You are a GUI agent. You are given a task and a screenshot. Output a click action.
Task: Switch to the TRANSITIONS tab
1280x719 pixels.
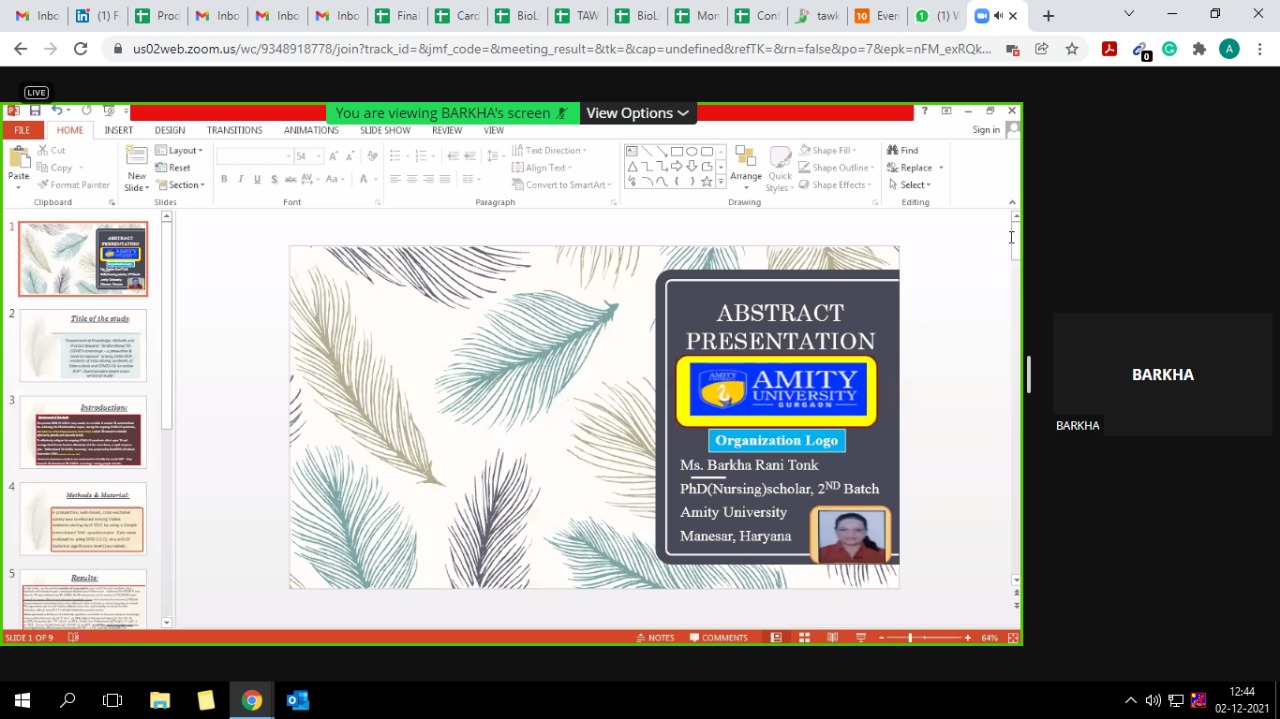pos(234,130)
